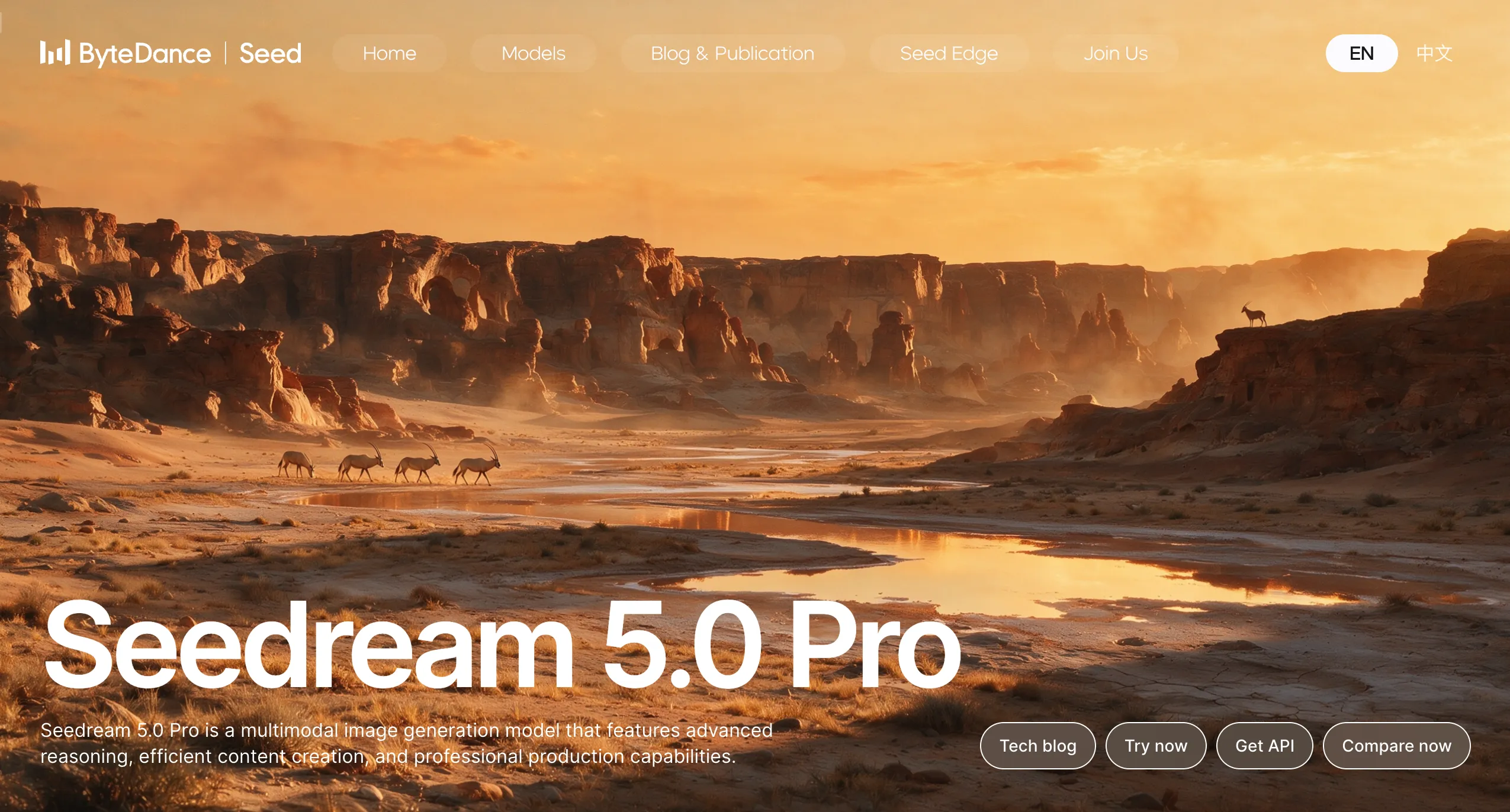Click the Seedream 5.0 Pro headline
This screenshot has height=812, width=1510.
502,644
